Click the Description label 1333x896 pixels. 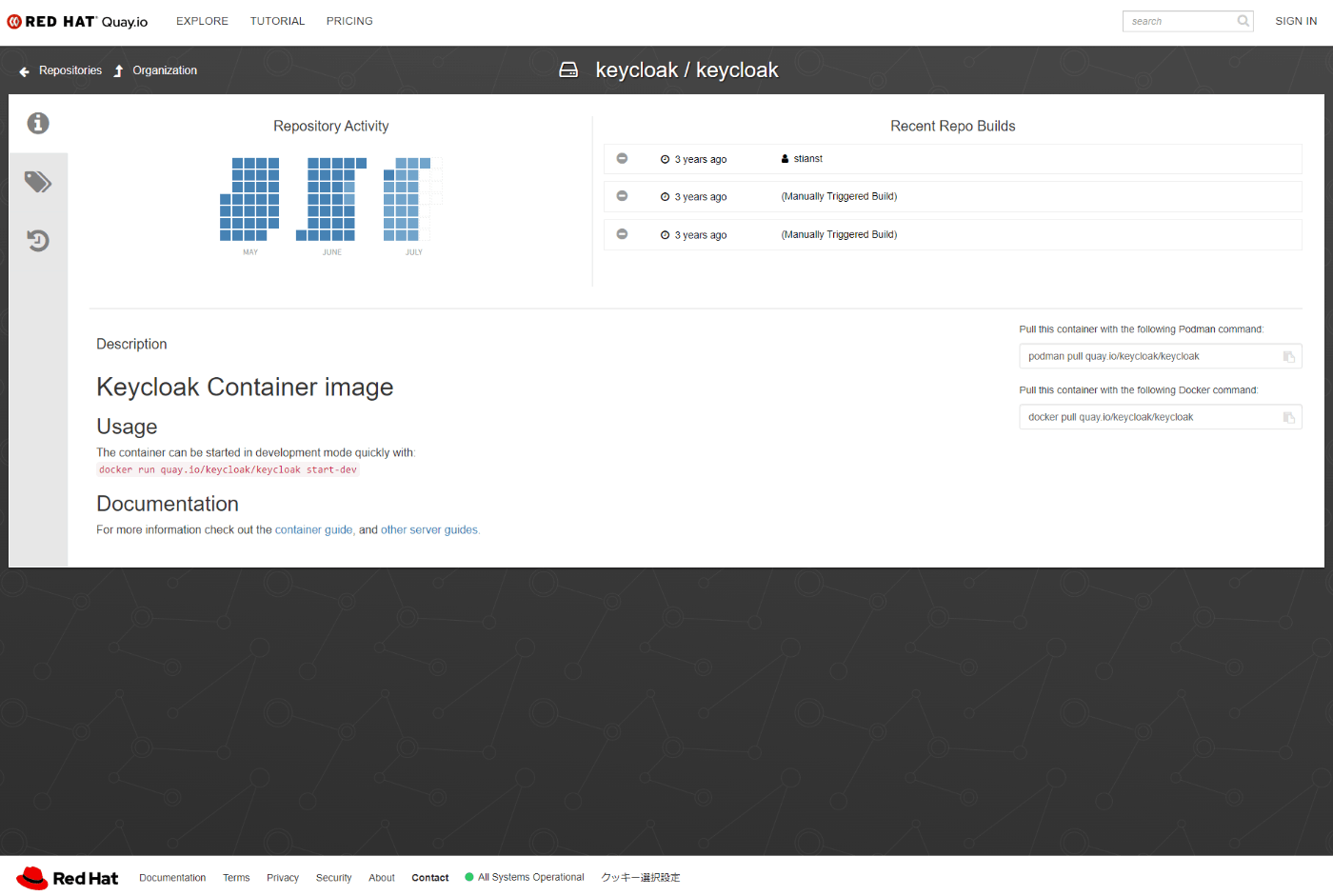[x=131, y=344]
